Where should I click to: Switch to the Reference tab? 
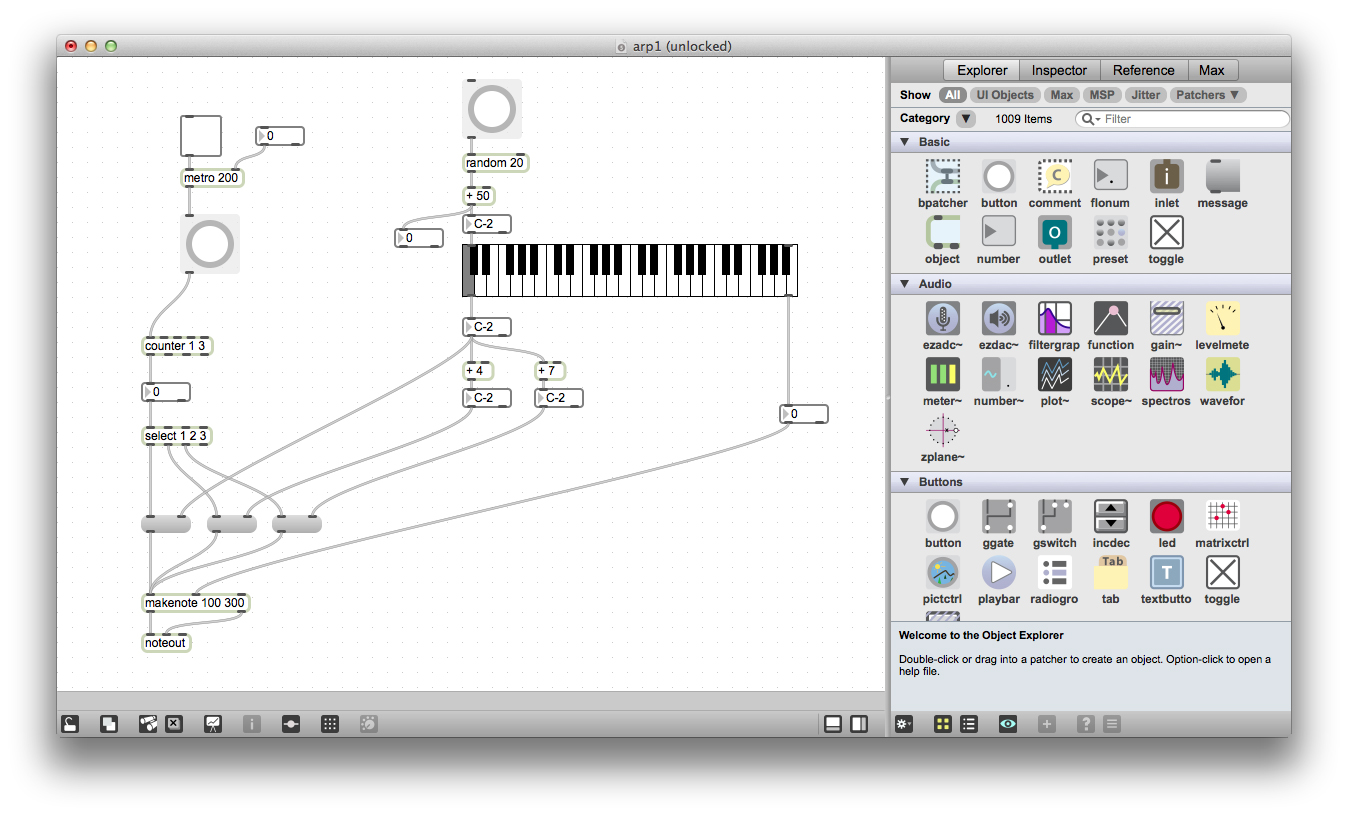[1144, 70]
